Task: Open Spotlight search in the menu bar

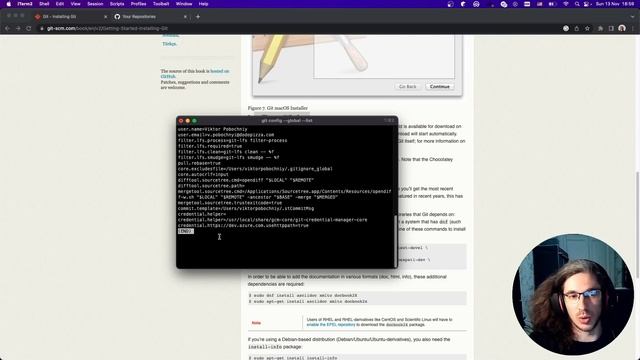Action: tap(577, 4)
